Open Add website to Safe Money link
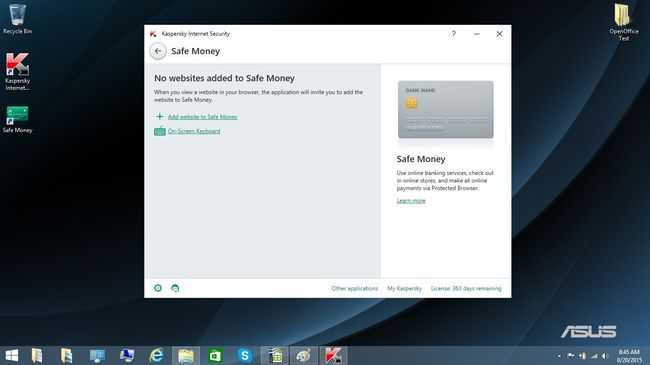650x365 pixels. pyautogui.click(x=203, y=117)
